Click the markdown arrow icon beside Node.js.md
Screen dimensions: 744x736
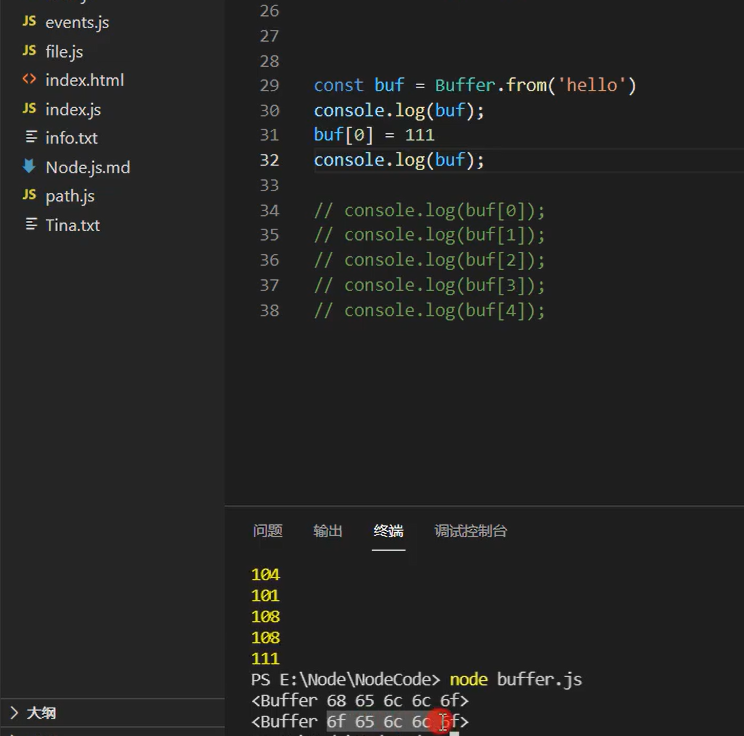pyautogui.click(x=29, y=166)
